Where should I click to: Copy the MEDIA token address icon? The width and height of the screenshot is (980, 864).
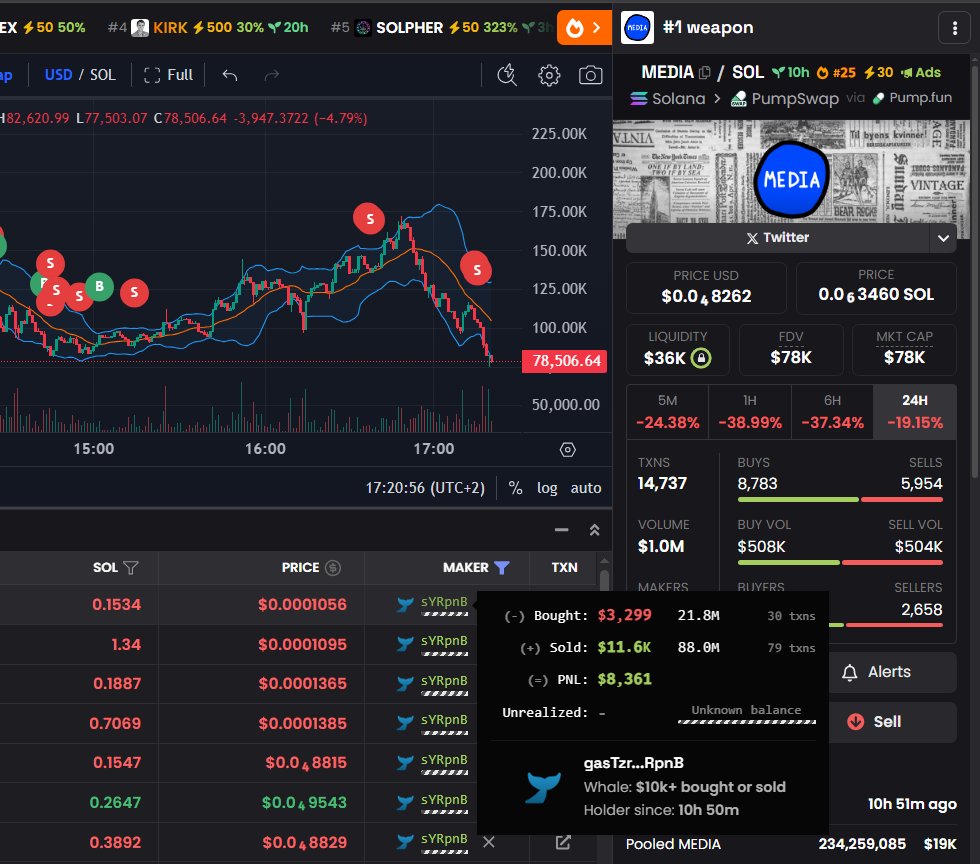[x=704, y=73]
